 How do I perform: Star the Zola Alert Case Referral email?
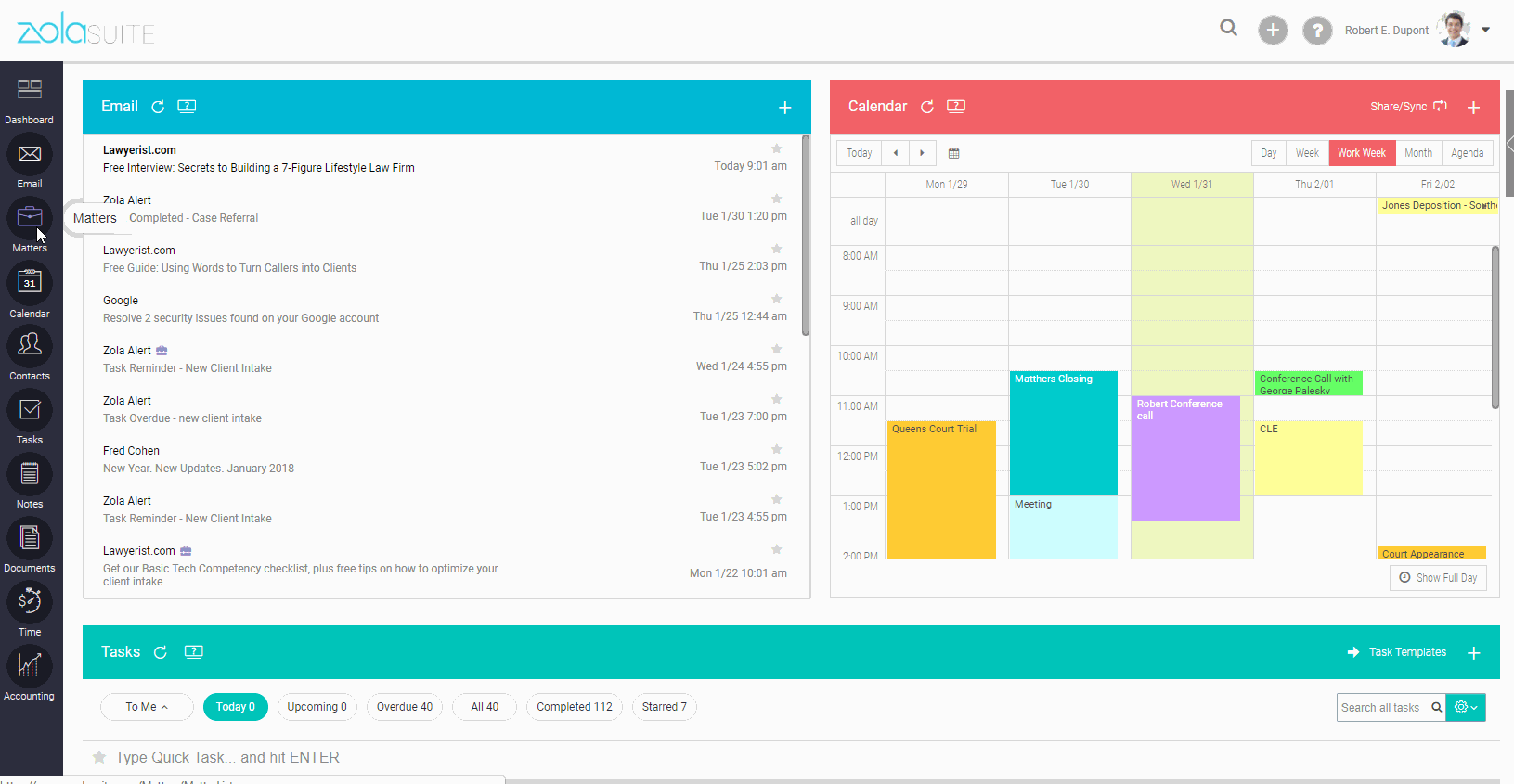[777, 199]
